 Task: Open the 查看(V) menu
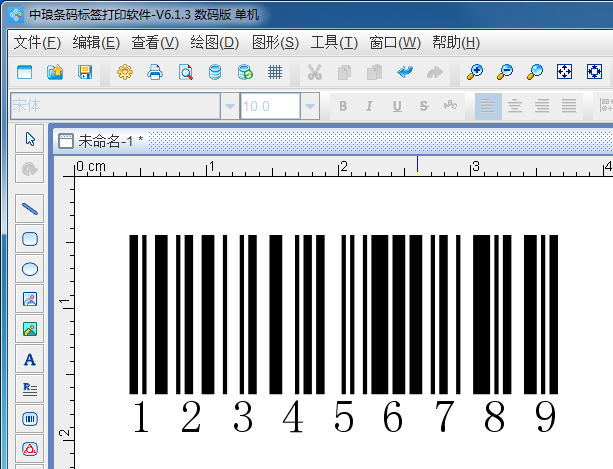tap(155, 43)
